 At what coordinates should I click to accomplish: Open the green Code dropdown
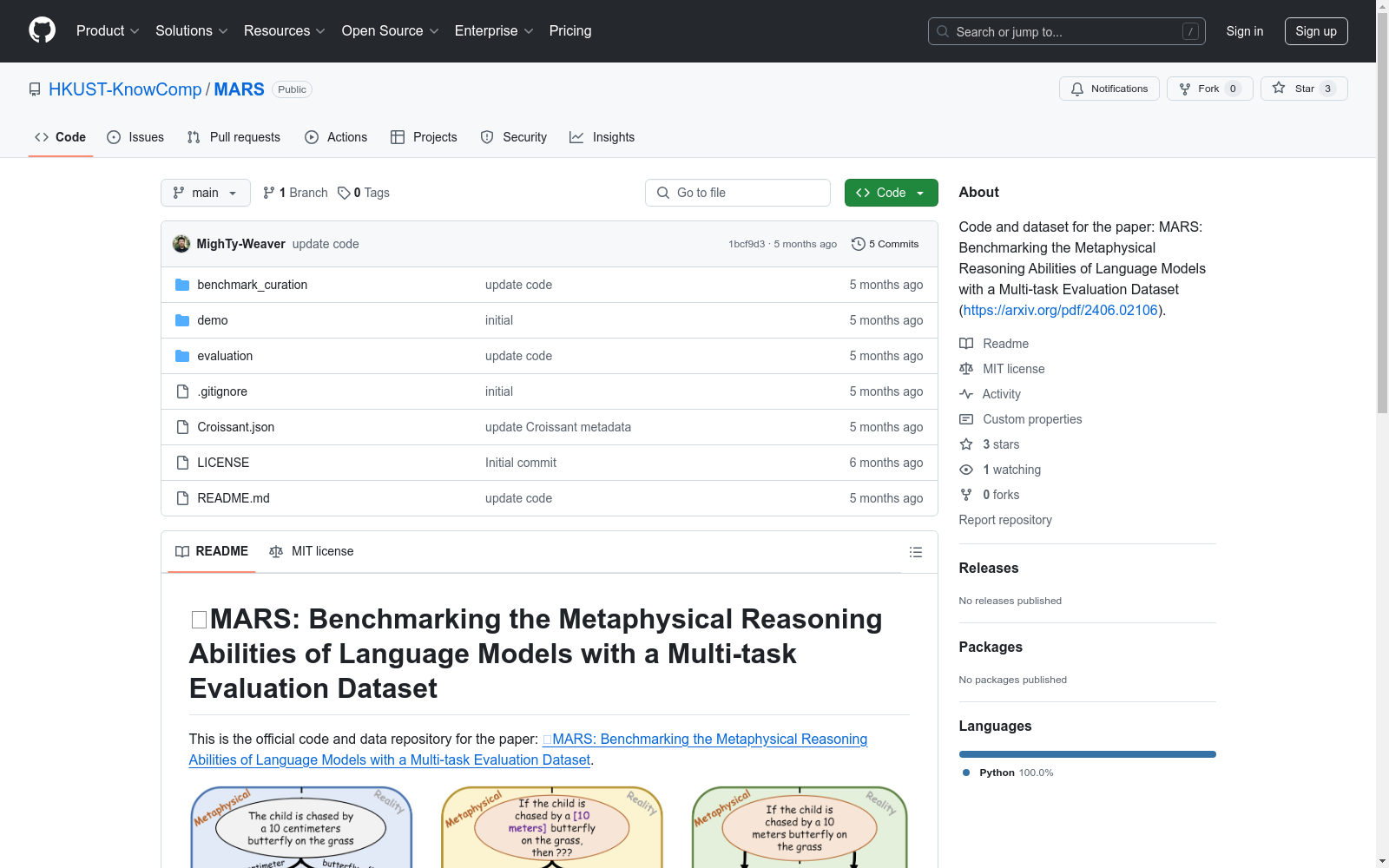pos(891,193)
